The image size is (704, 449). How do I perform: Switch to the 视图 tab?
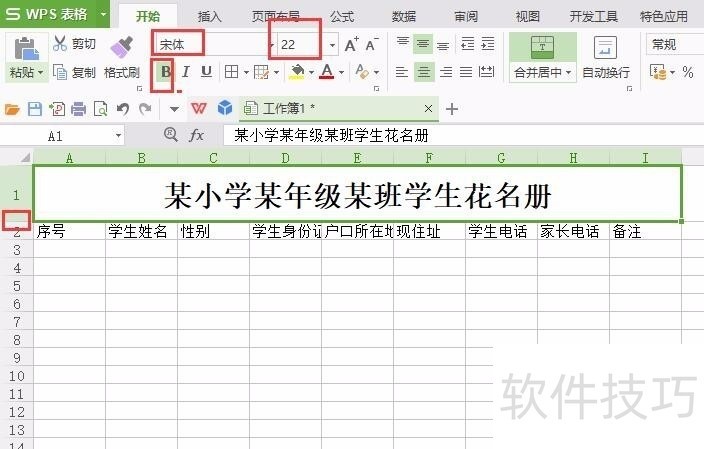click(x=527, y=17)
